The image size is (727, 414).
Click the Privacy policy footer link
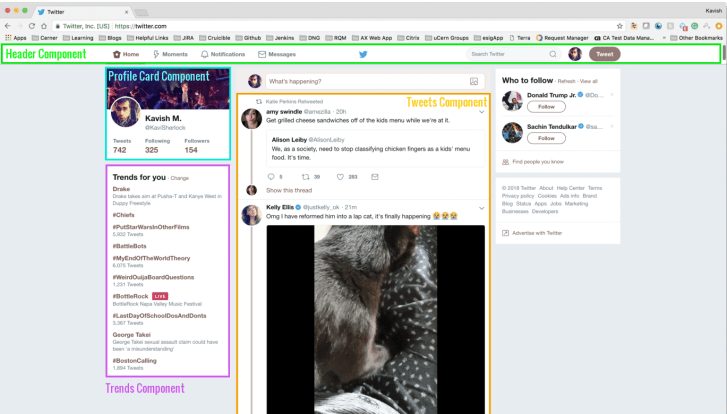click(x=517, y=196)
